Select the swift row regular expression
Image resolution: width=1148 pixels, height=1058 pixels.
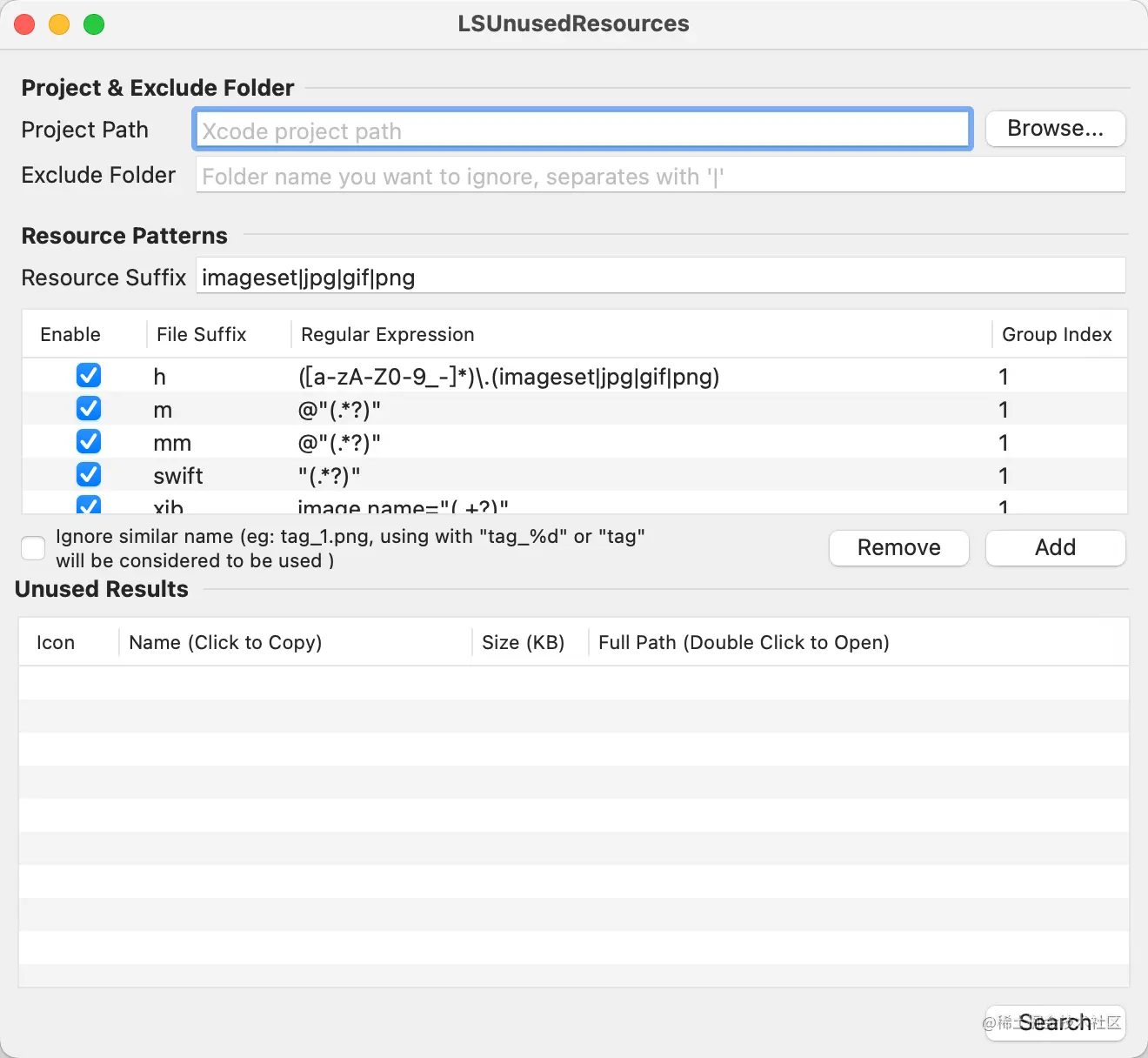click(329, 476)
